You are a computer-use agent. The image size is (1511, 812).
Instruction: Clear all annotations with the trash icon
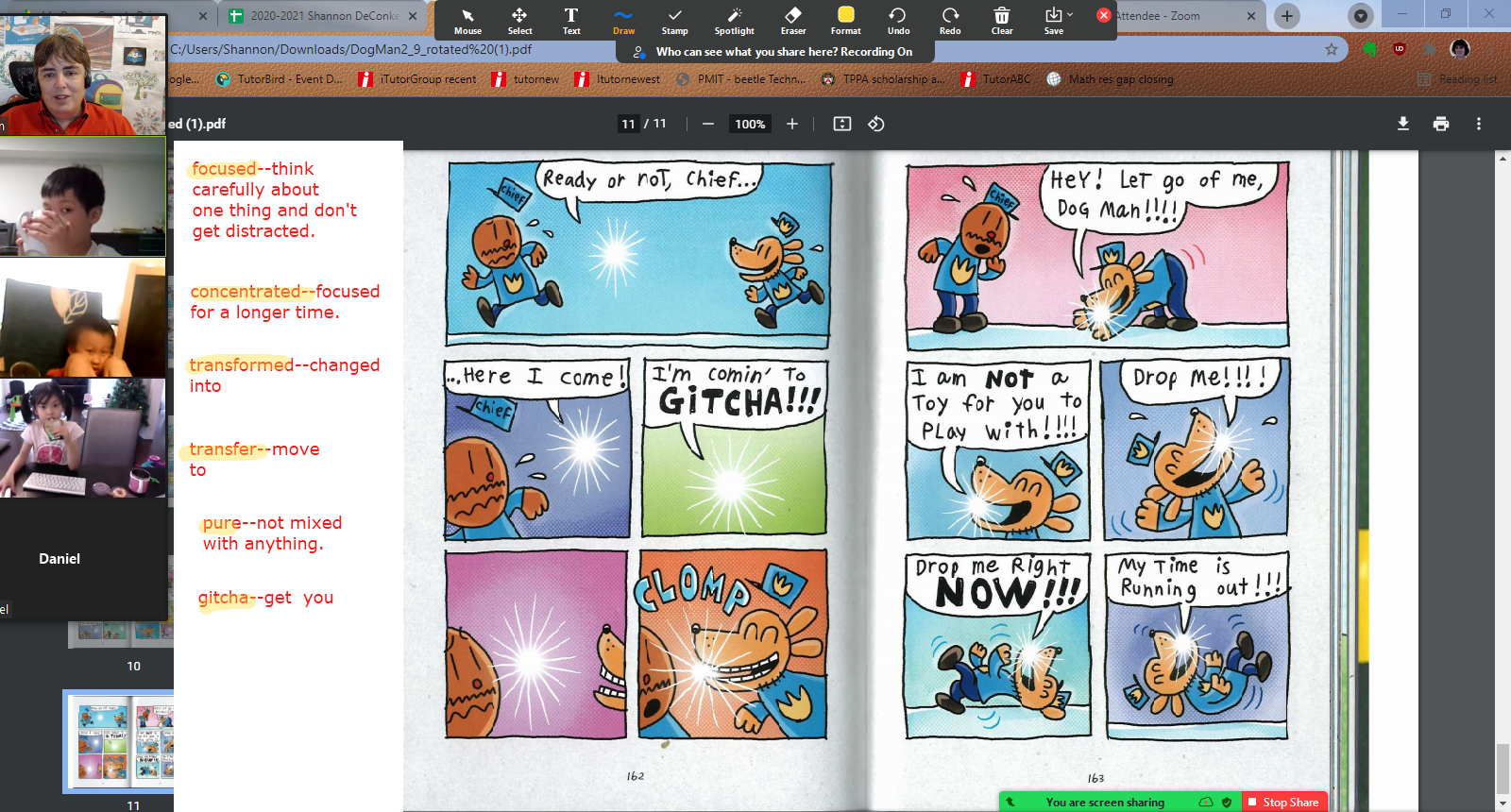(1002, 21)
